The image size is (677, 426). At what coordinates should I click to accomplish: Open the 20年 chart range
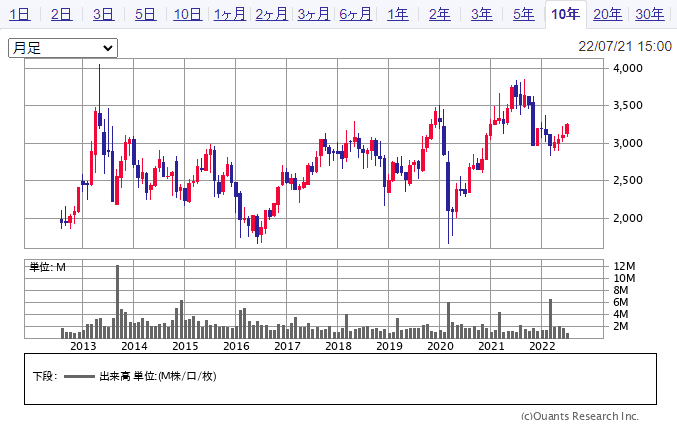click(x=607, y=14)
